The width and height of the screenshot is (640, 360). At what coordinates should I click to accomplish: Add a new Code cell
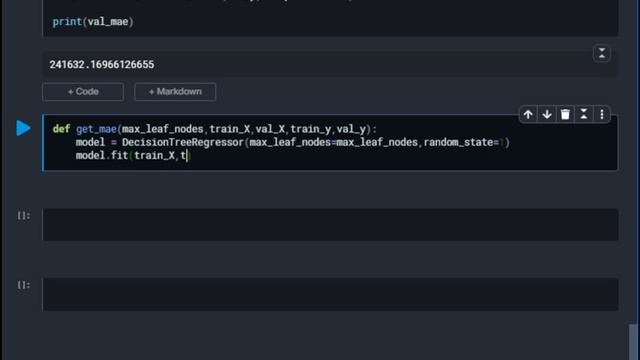pyautogui.click(x=83, y=92)
